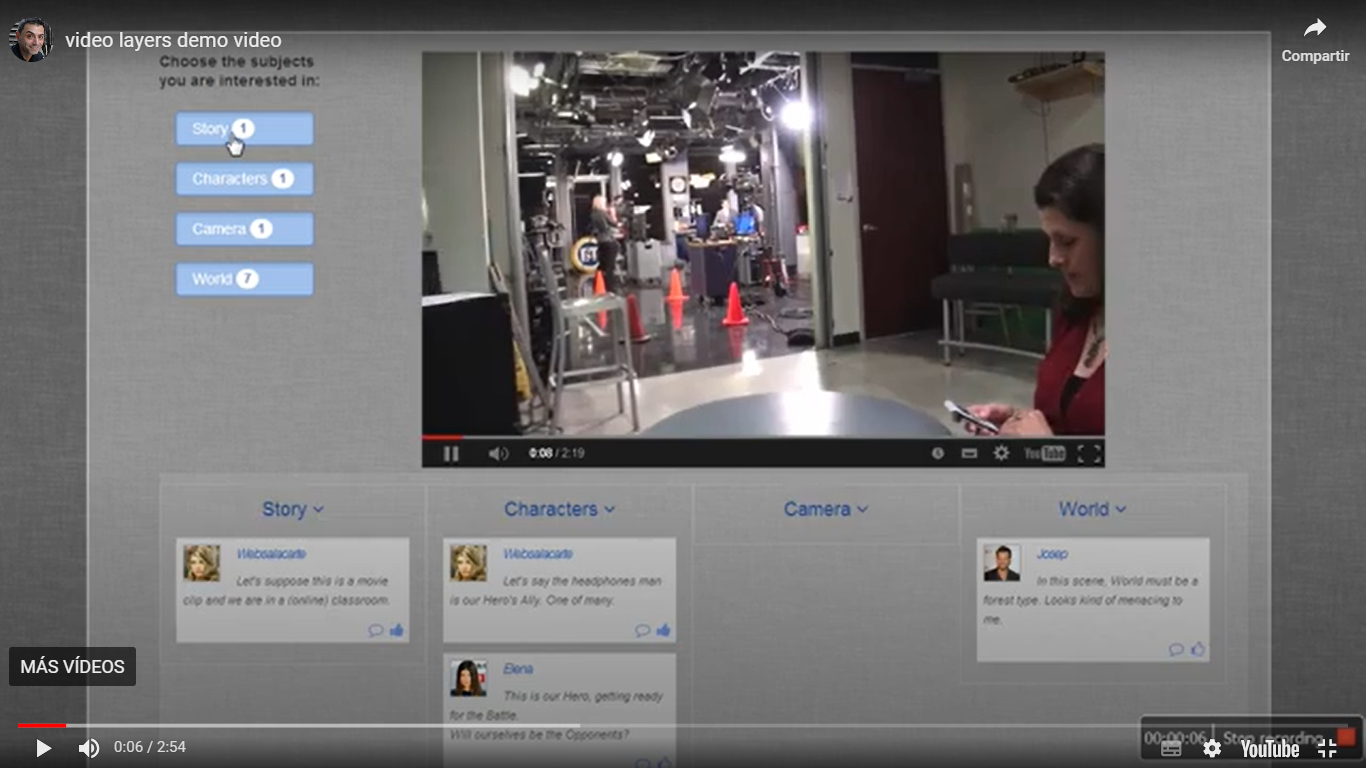Like the headphones man comment
The image size is (1366, 768).
pyautogui.click(x=663, y=630)
